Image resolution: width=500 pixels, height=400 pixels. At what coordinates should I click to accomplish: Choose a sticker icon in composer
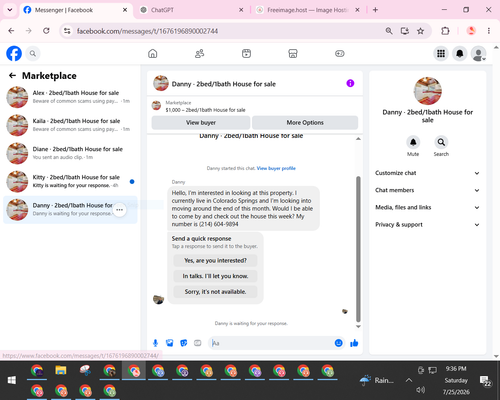[x=184, y=343]
